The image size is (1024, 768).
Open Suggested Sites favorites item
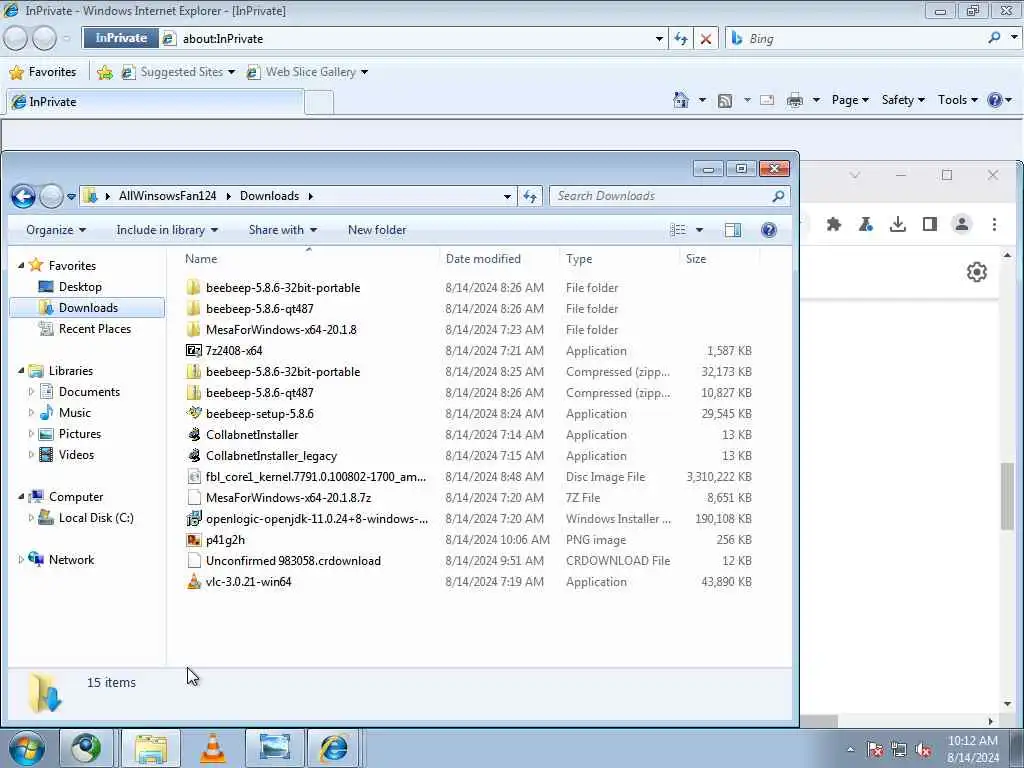click(x=178, y=72)
